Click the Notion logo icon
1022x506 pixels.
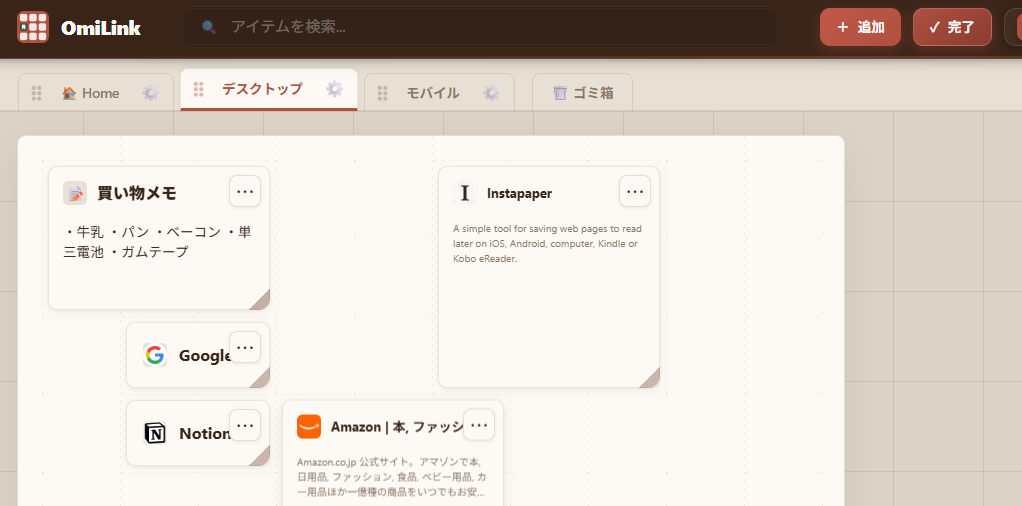(154, 434)
